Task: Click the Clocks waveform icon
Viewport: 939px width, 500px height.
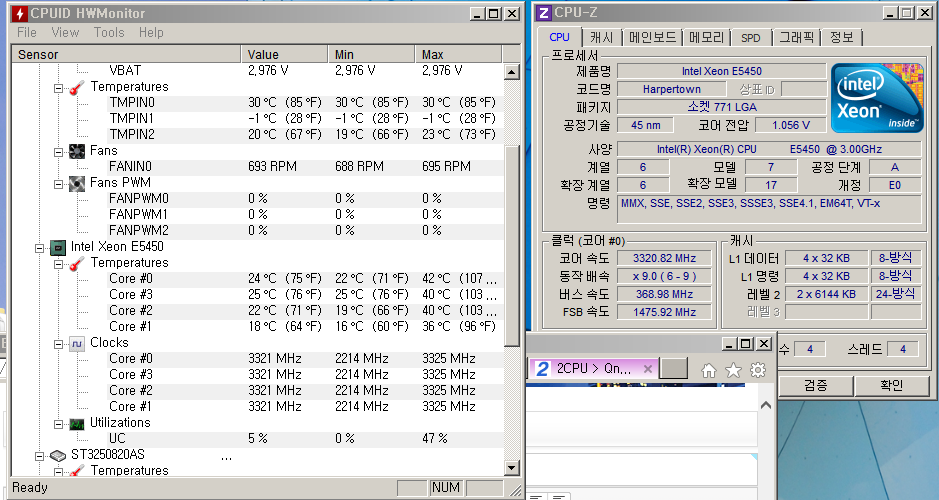Action: [77, 343]
